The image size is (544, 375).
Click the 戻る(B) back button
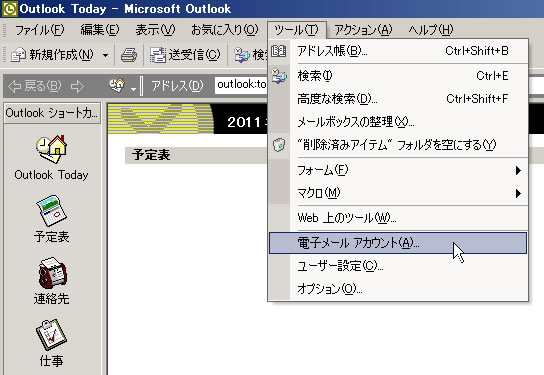pos(34,86)
